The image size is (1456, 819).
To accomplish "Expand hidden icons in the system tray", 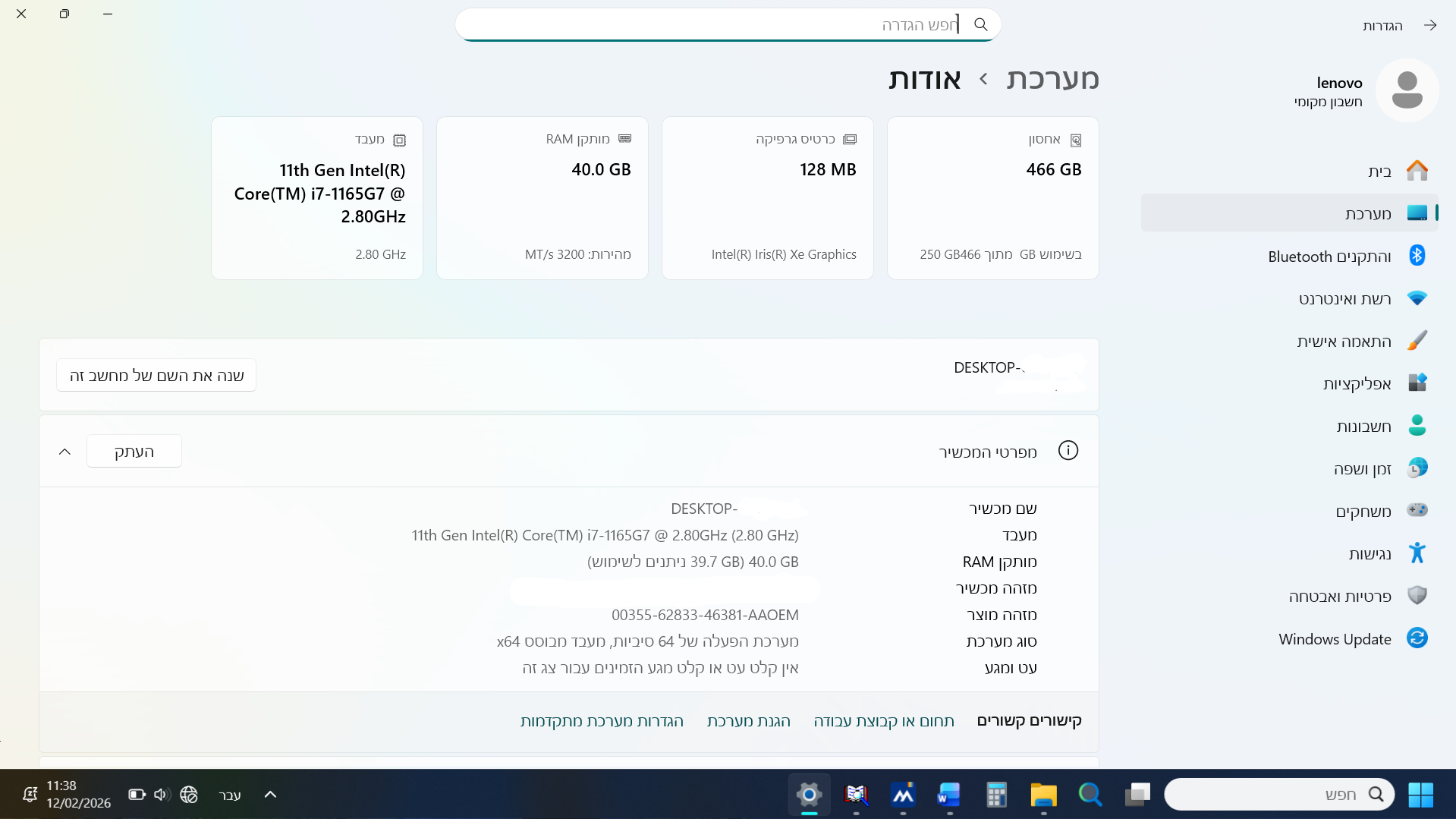I will pos(270,794).
